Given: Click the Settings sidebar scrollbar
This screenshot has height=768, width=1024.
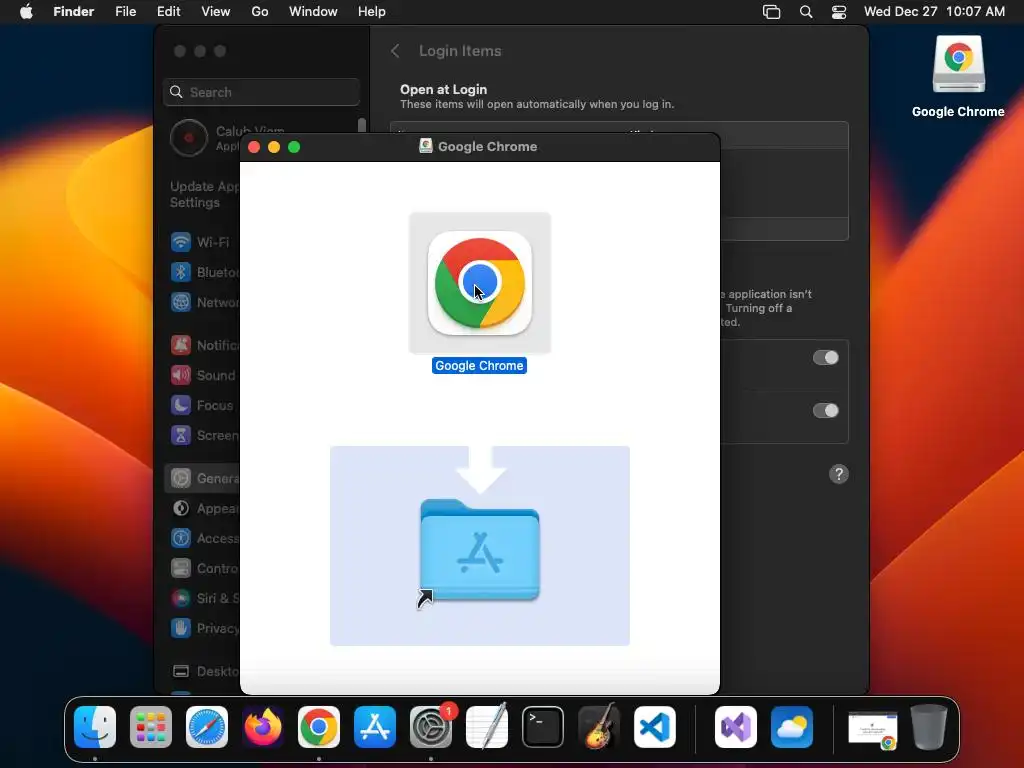Looking at the screenshot, I should [x=362, y=126].
